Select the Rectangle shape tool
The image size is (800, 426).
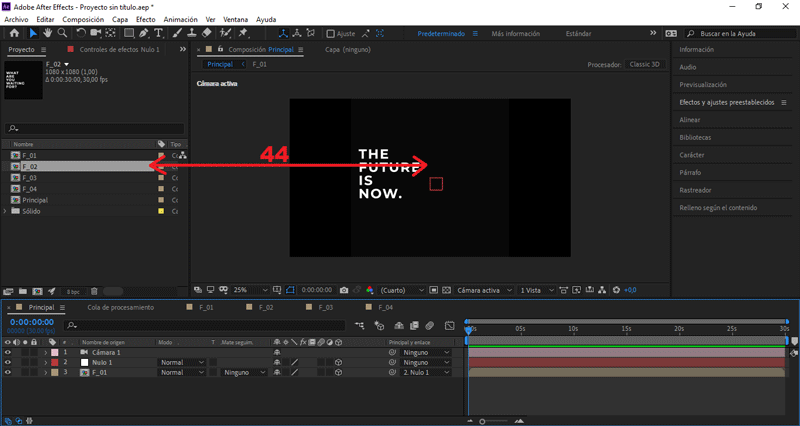(129, 33)
